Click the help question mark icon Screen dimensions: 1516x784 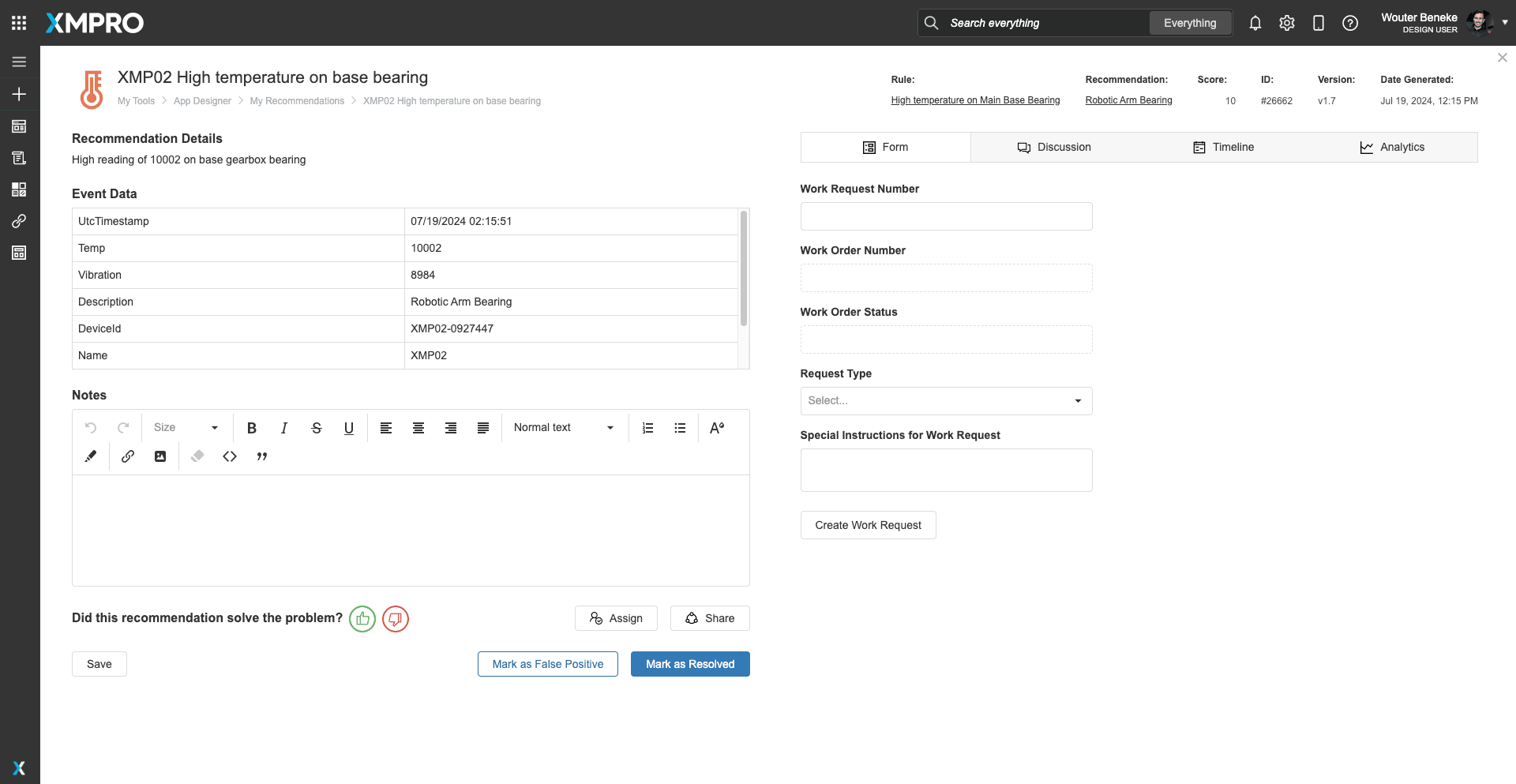pos(1350,23)
